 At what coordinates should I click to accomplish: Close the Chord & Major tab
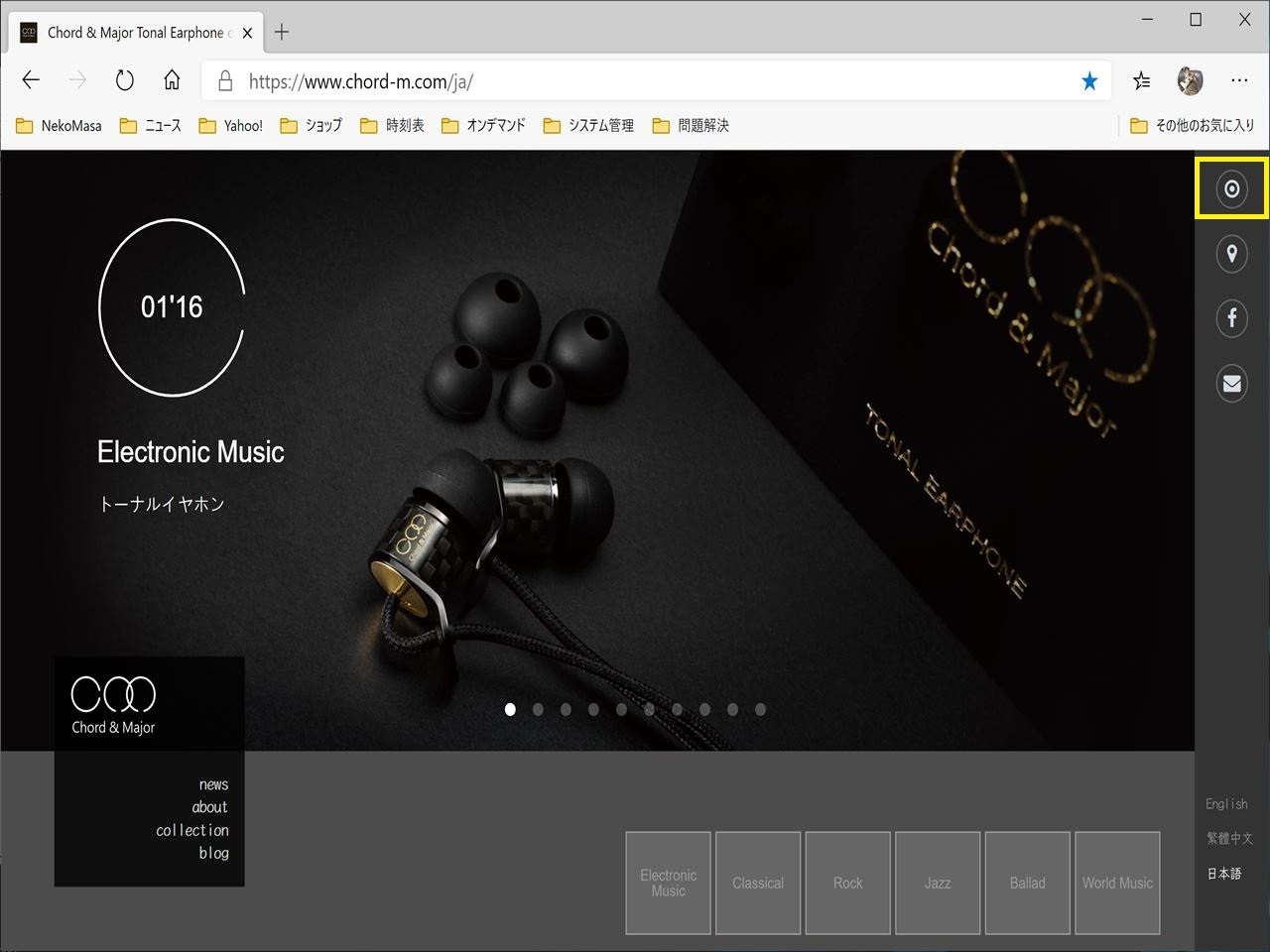point(247,33)
